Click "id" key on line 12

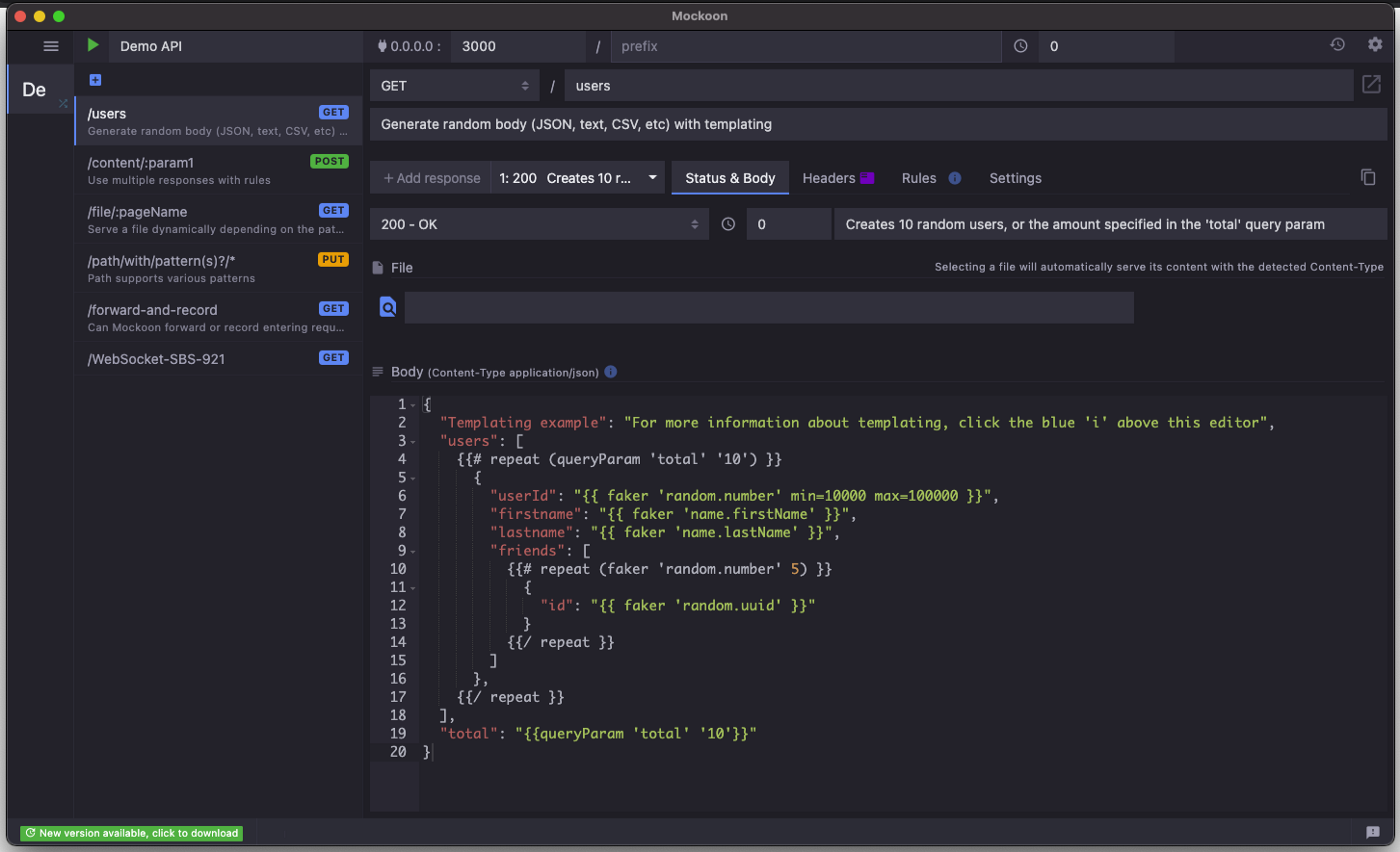(556, 606)
